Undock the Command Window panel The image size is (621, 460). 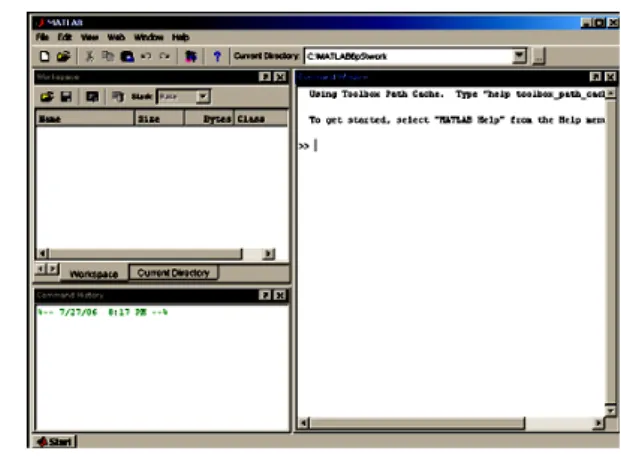click(595, 77)
